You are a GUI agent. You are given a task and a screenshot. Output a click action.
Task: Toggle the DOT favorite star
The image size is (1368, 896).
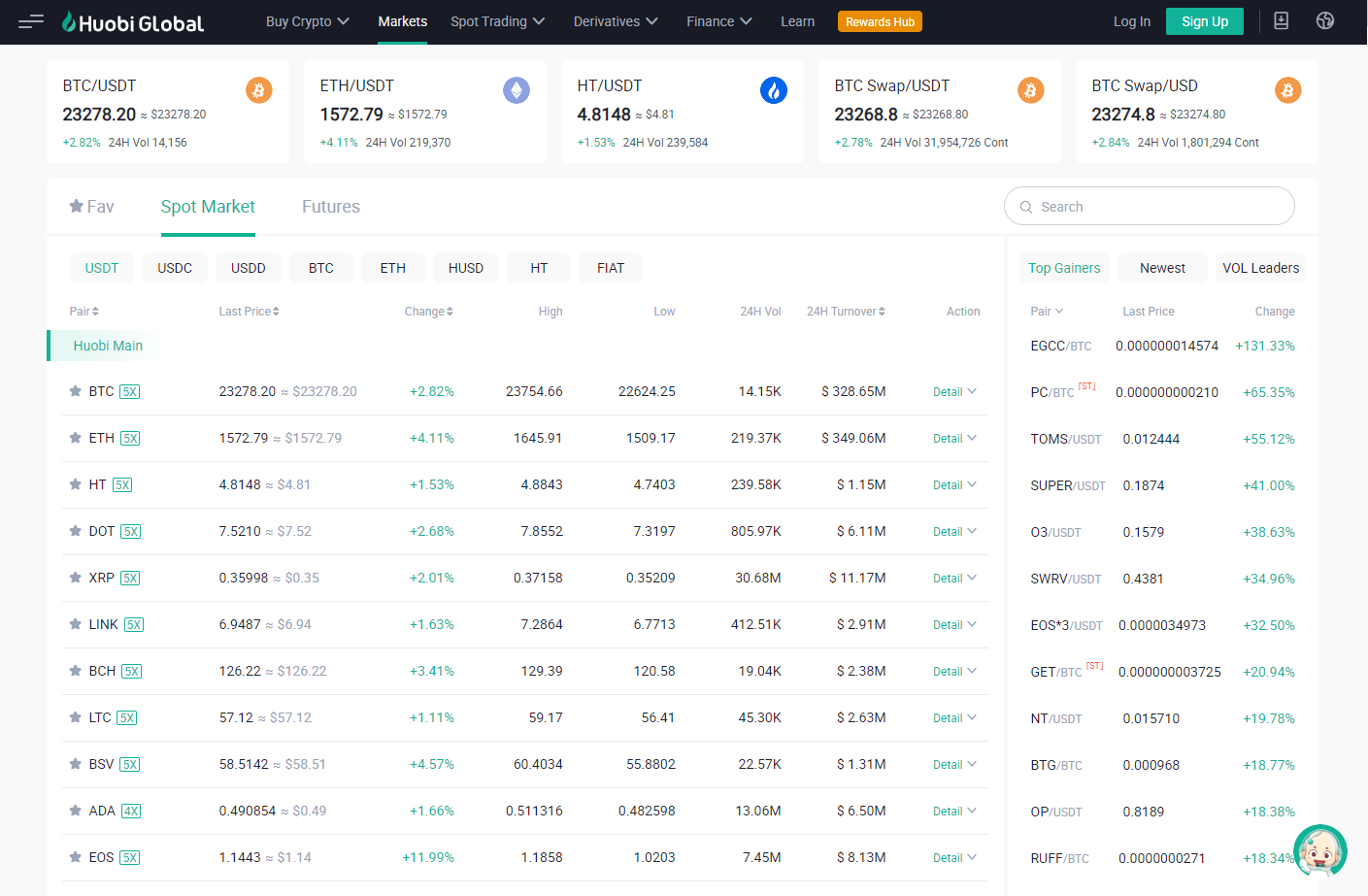(75, 531)
